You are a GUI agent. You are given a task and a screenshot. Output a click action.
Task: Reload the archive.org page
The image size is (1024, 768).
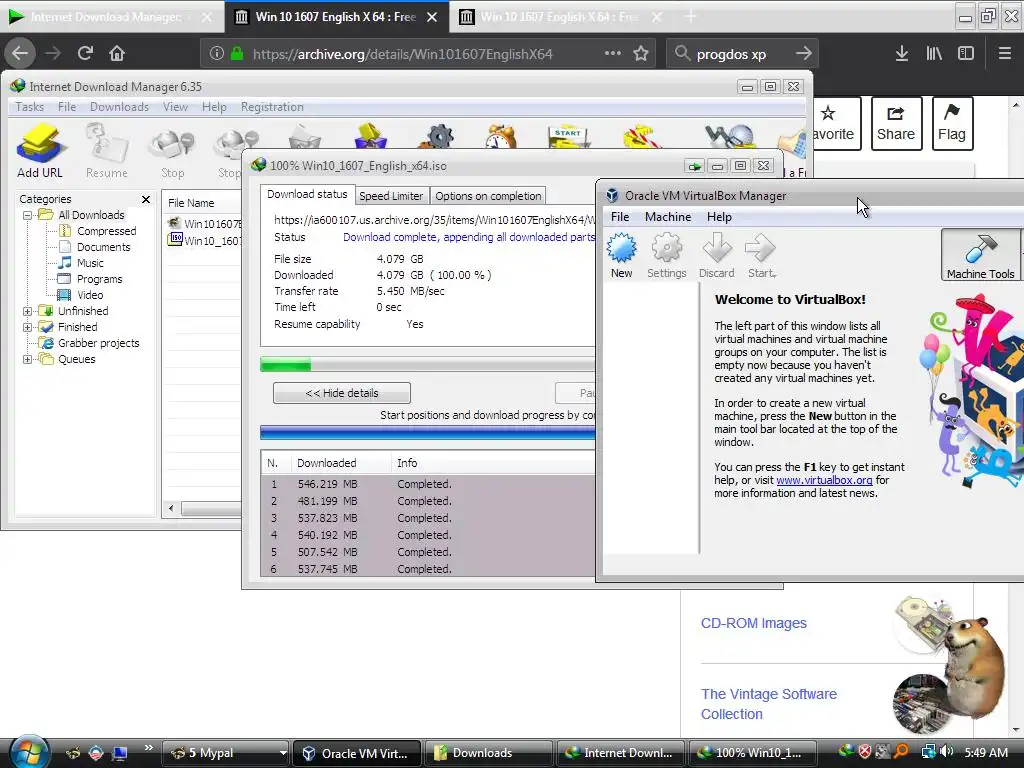click(85, 54)
